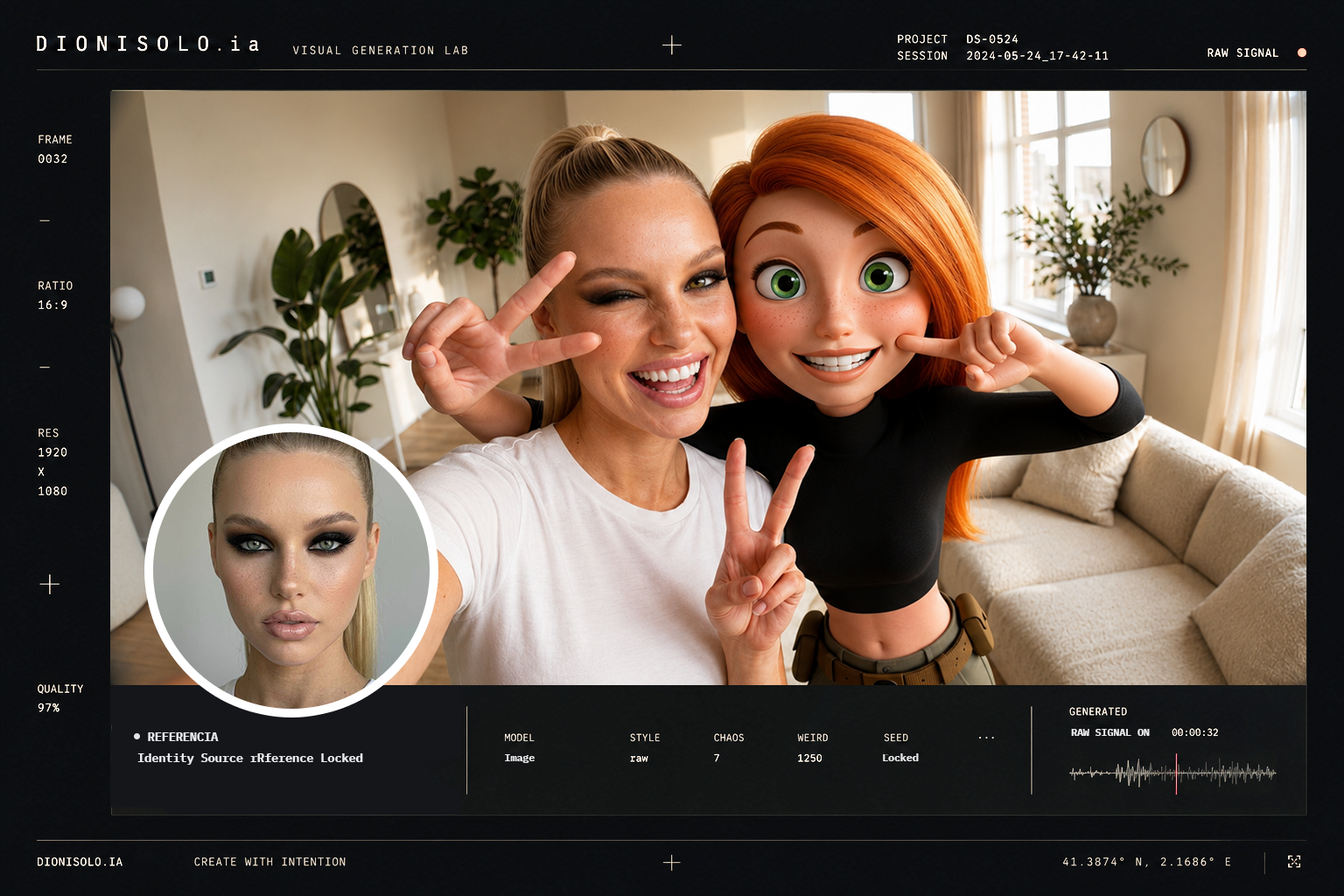Screen dimensions: 1344x896
Task: Click the RATIO 16:9 setting
Action: click(x=55, y=295)
